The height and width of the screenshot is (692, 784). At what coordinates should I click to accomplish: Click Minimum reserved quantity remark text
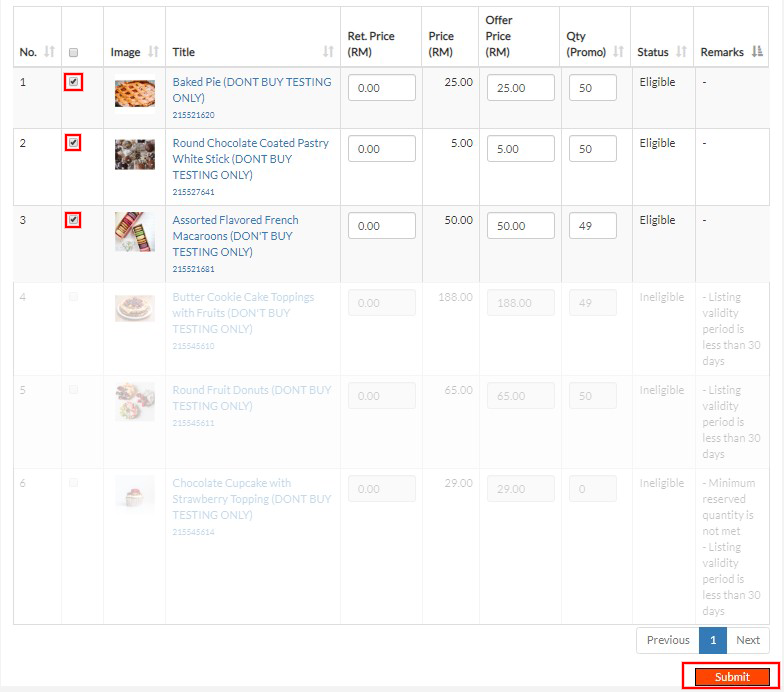coord(728,506)
